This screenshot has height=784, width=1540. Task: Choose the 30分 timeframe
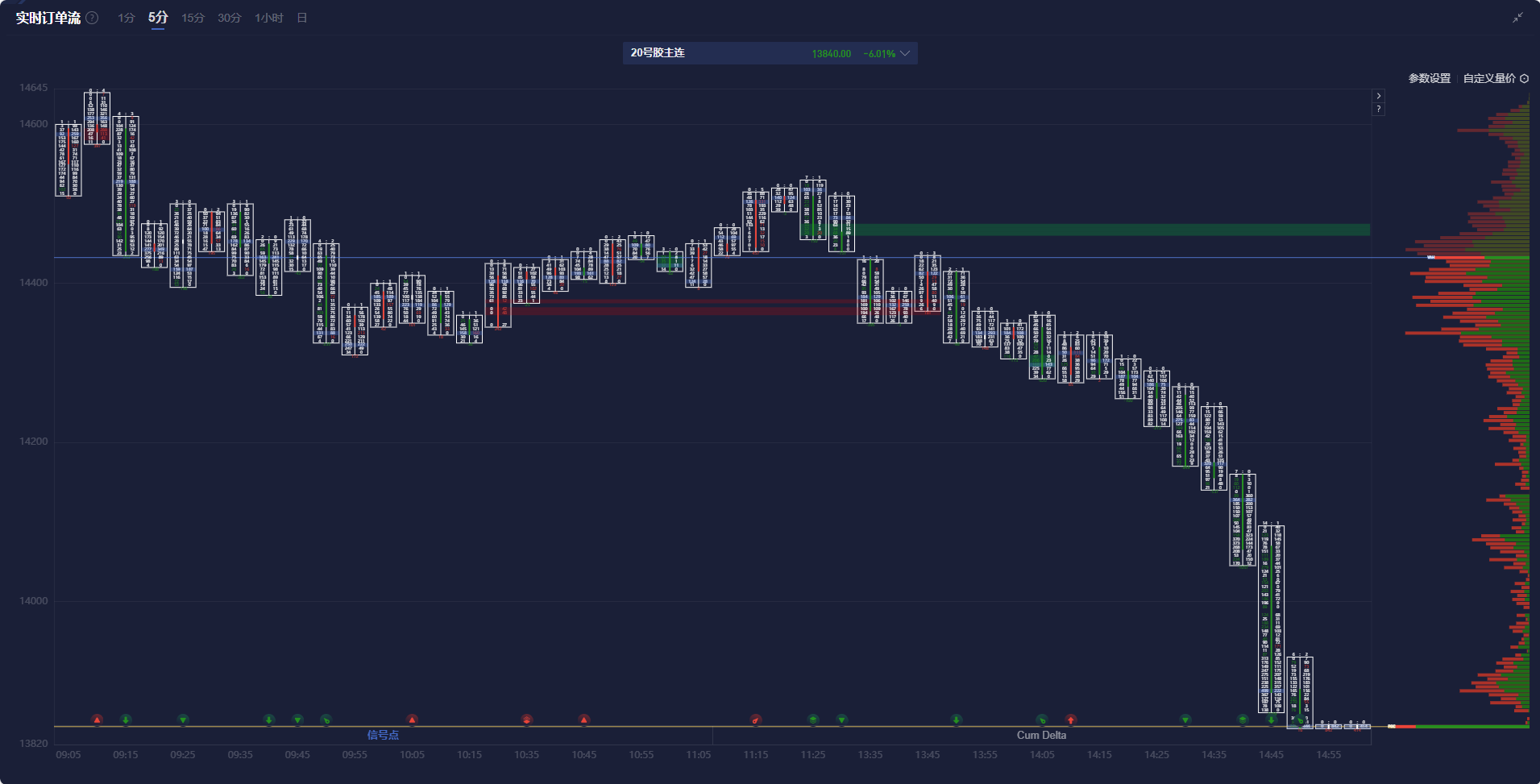230,18
